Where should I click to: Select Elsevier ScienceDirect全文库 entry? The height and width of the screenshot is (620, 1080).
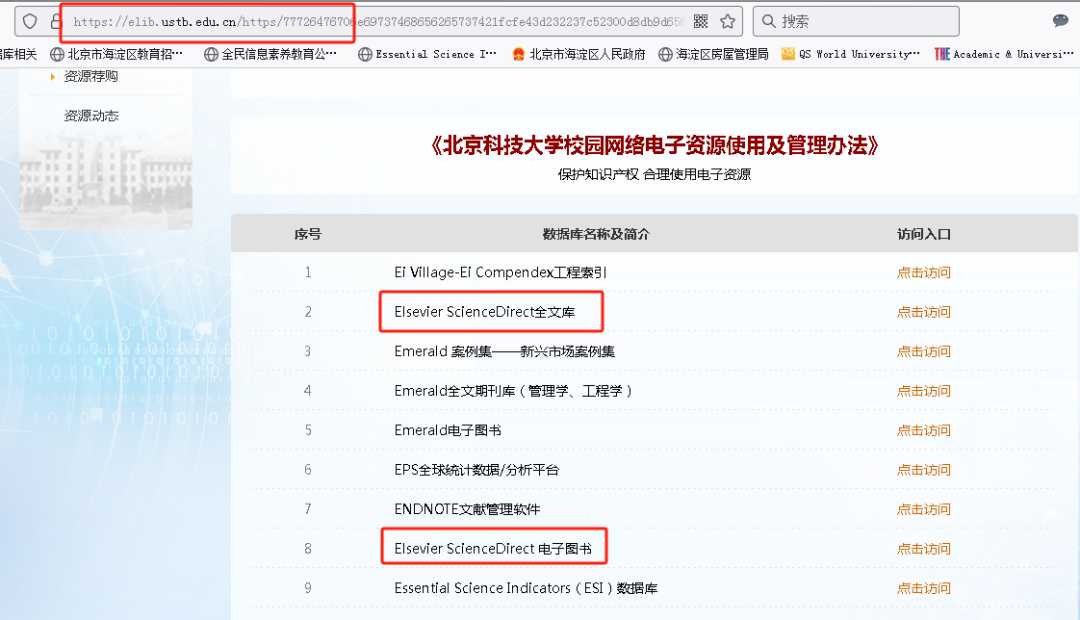pos(484,312)
